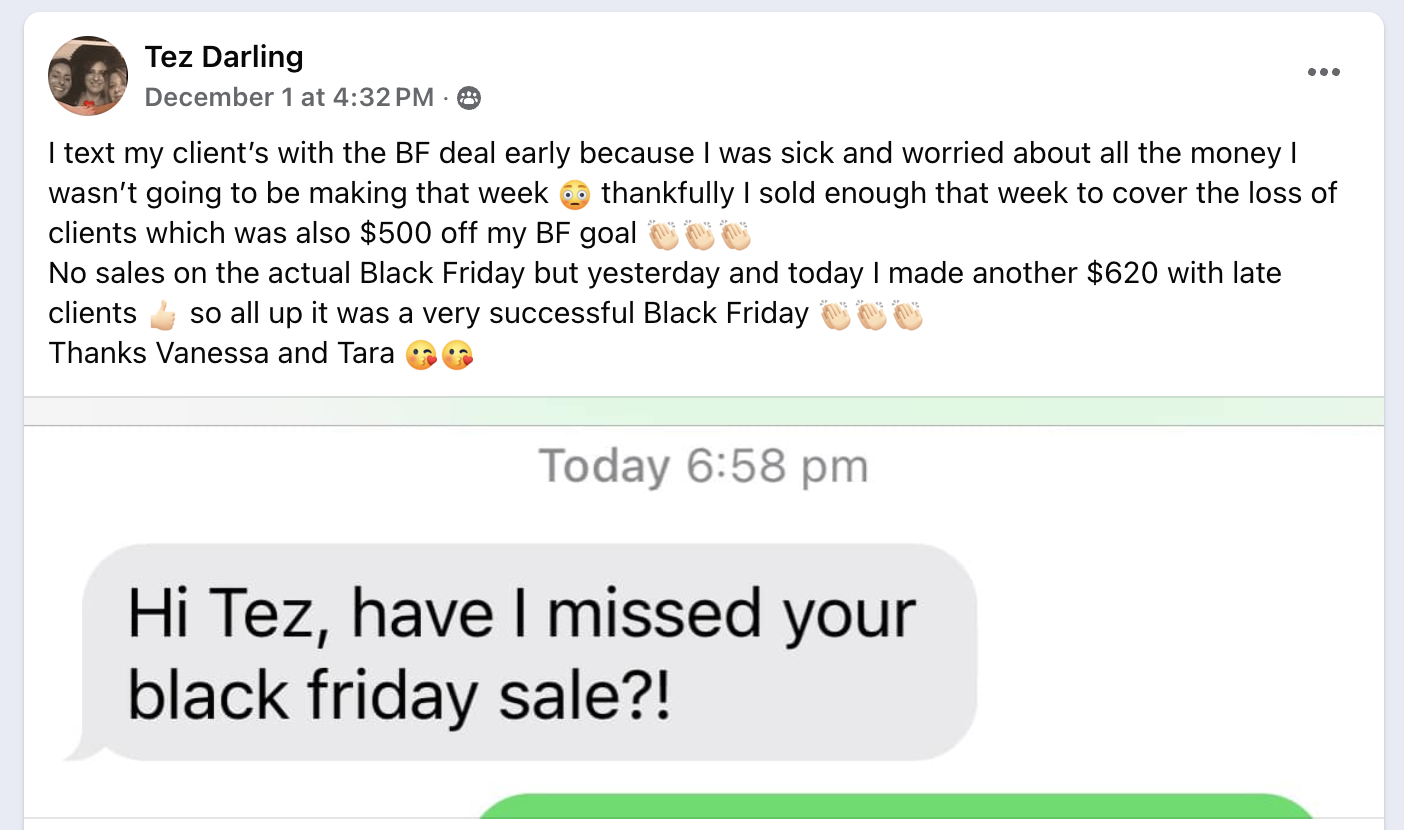
Task: Click first clapping emoji after "BF goal"
Action: point(665,234)
